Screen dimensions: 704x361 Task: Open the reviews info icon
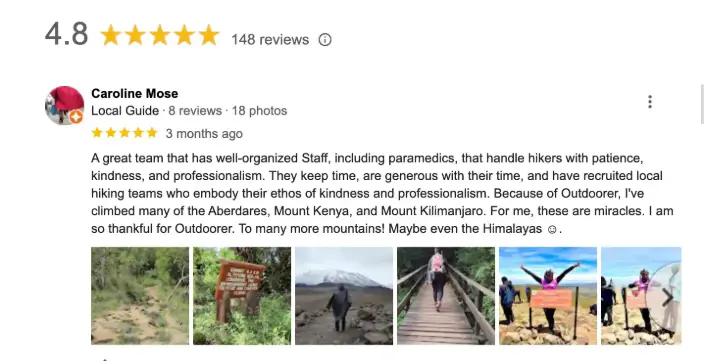pyautogui.click(x=325, y=40)
